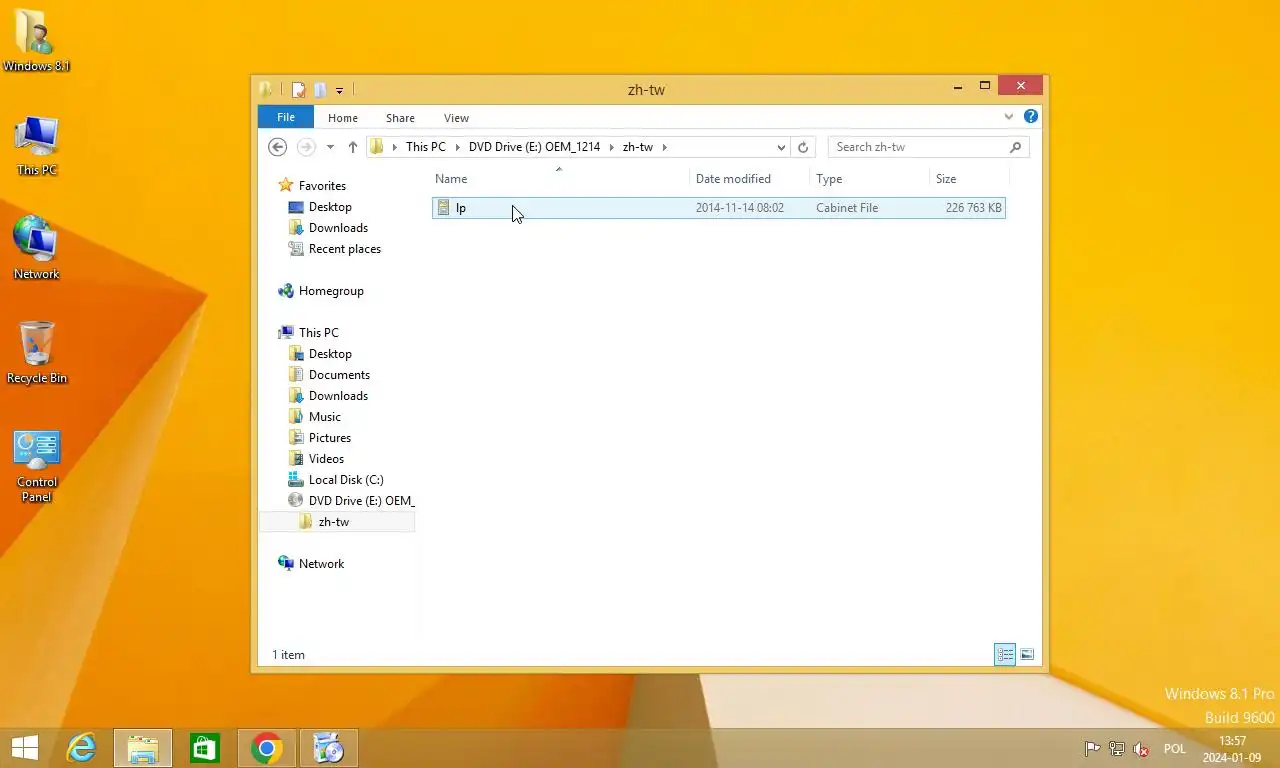Open the address bar previous locations dropdown

coord(781,147)
